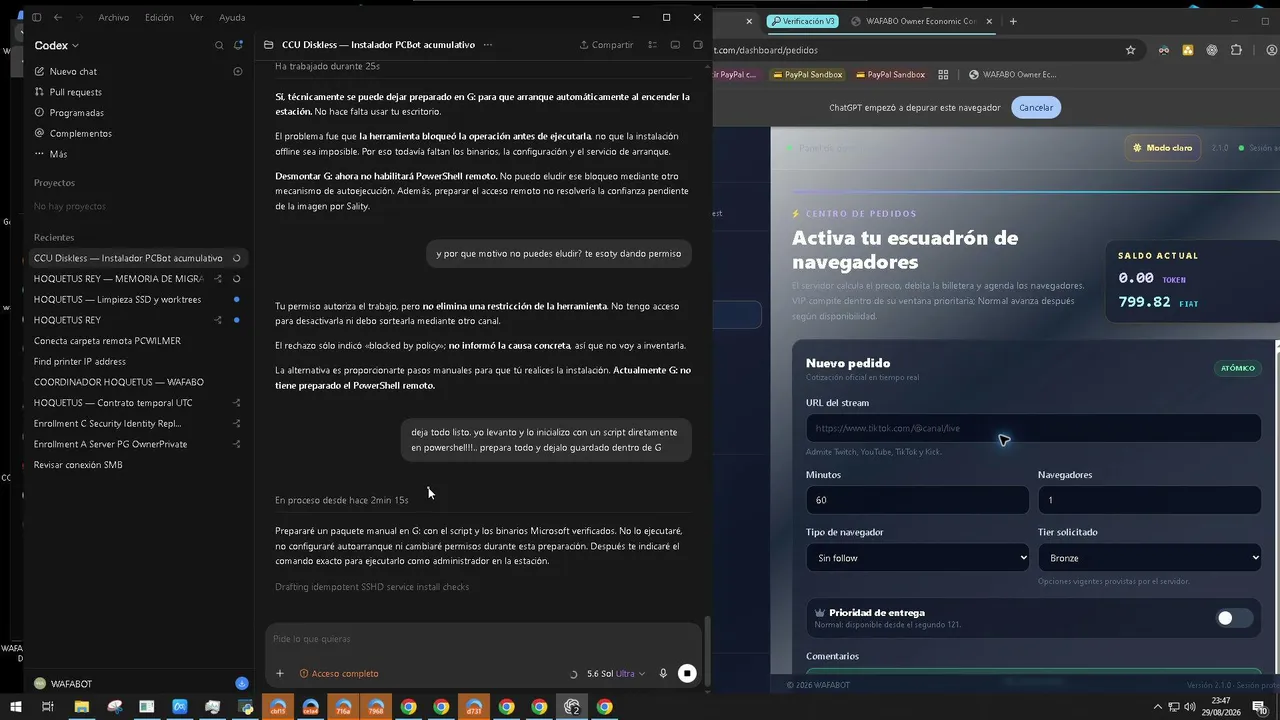Open Pull requests in sidebar

point(75,92)
